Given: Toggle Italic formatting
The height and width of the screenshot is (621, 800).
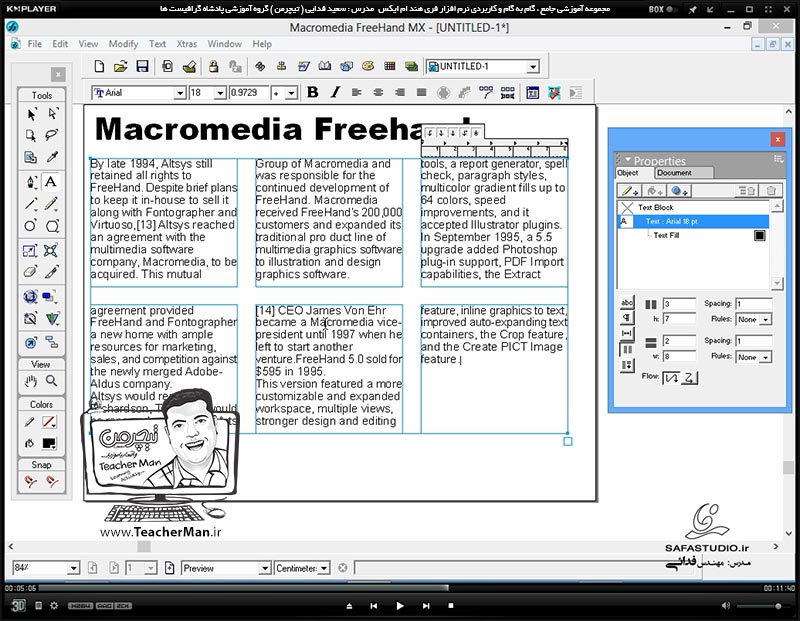Looking at the screenshot, I should coord(335,92).
